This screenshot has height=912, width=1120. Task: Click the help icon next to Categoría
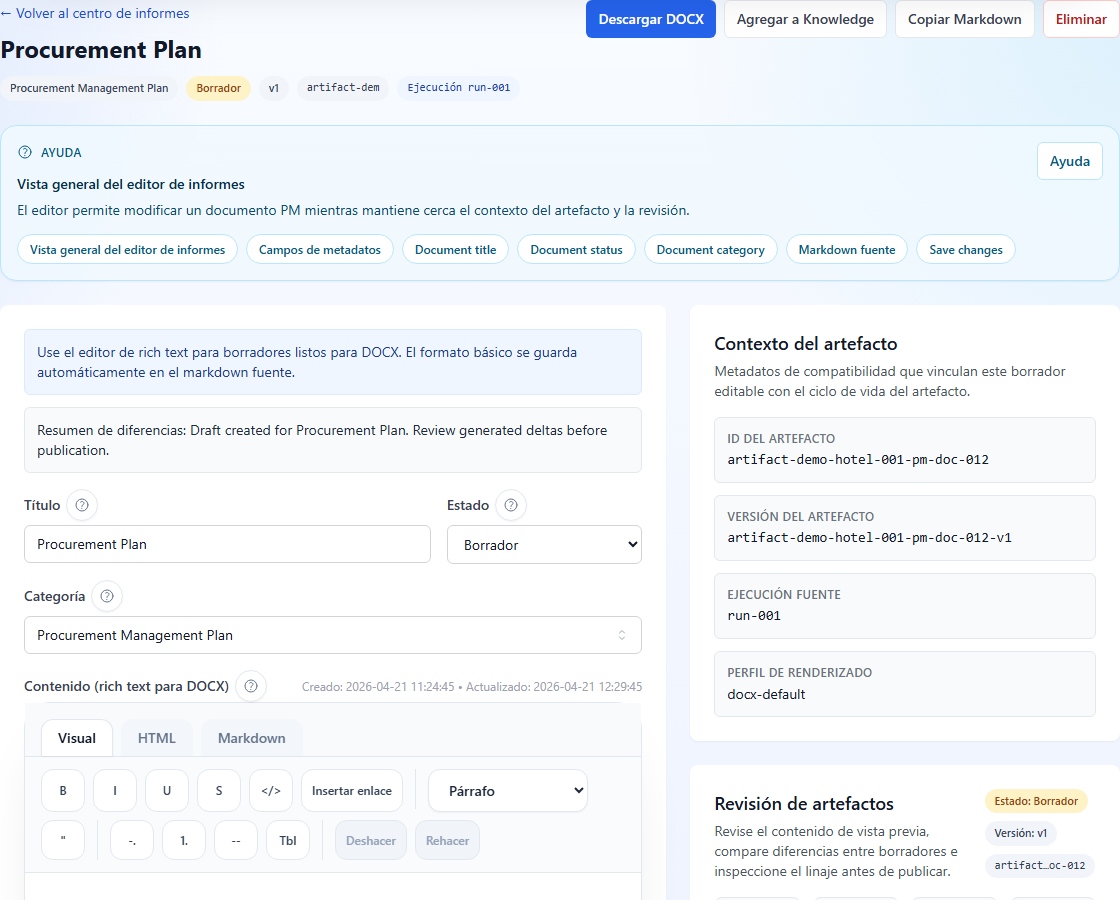[107, 596]
